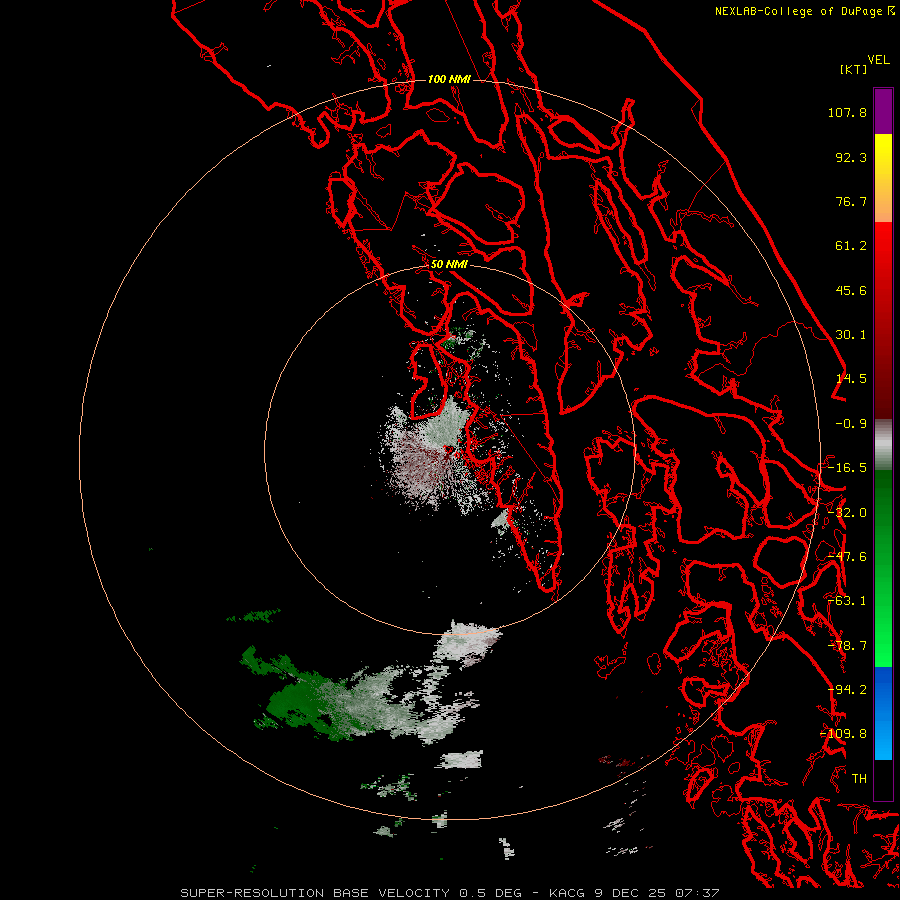Click the -94.2 scale value
The width and height of the screenshot is (900, 900).
(x=847, y=690)
